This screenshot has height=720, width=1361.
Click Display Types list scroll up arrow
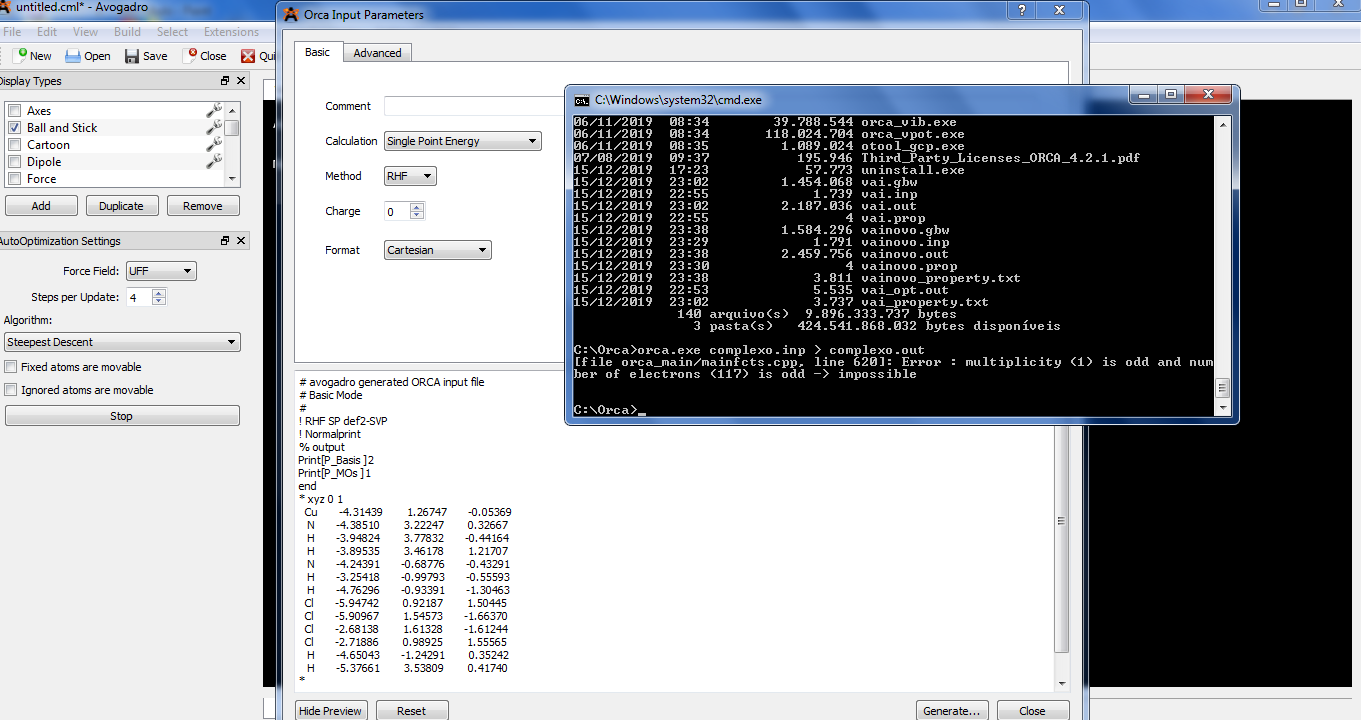coord(232,110)
